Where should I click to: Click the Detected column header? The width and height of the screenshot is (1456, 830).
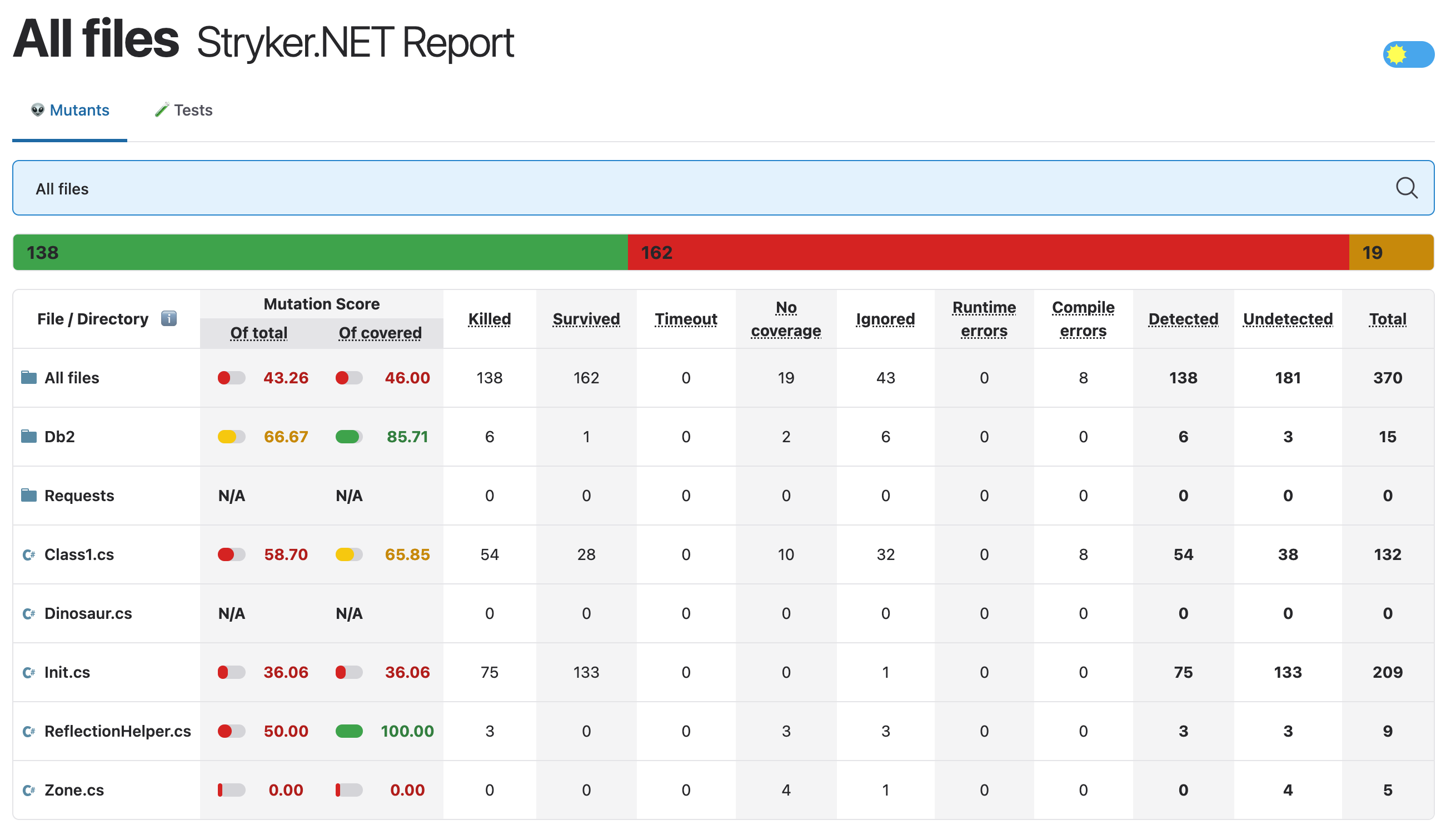coord(1183,319)
